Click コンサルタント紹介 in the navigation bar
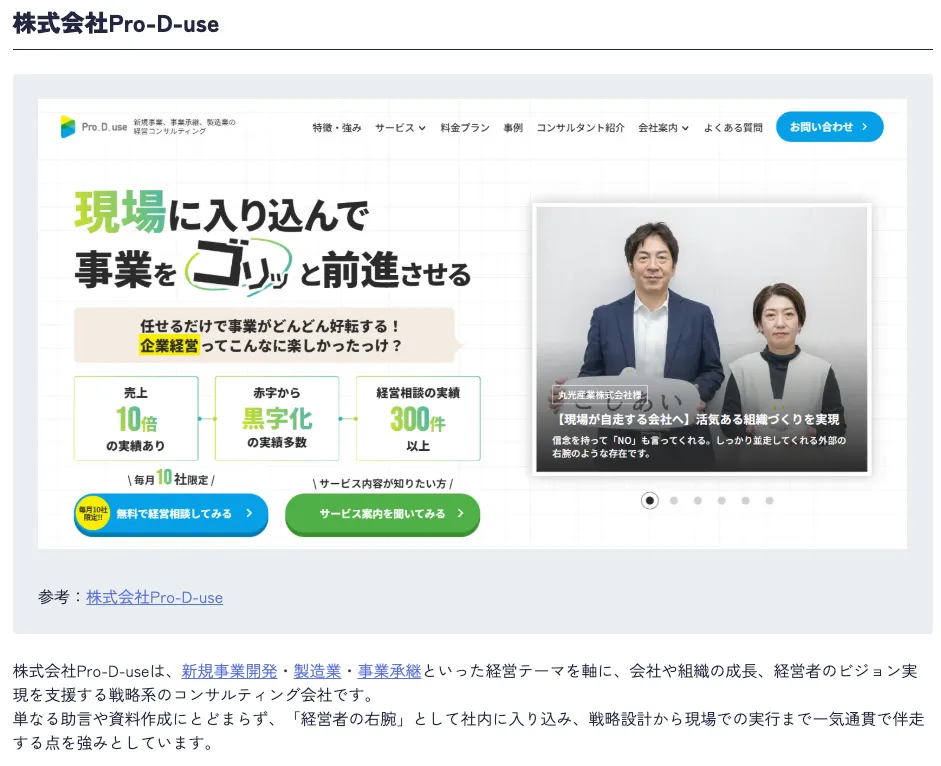The height and width of the screenshot is (766, 941). click(580, 128)
